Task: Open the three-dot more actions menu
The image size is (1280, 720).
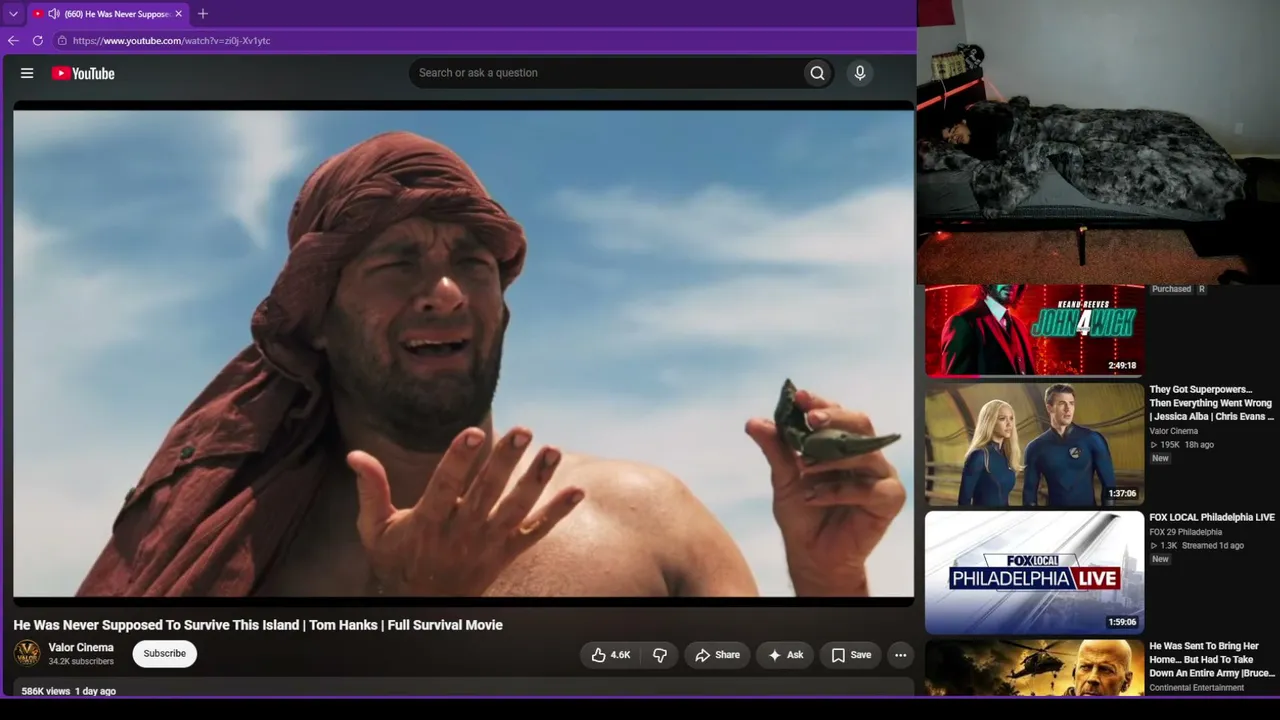Action: (900, 655)
